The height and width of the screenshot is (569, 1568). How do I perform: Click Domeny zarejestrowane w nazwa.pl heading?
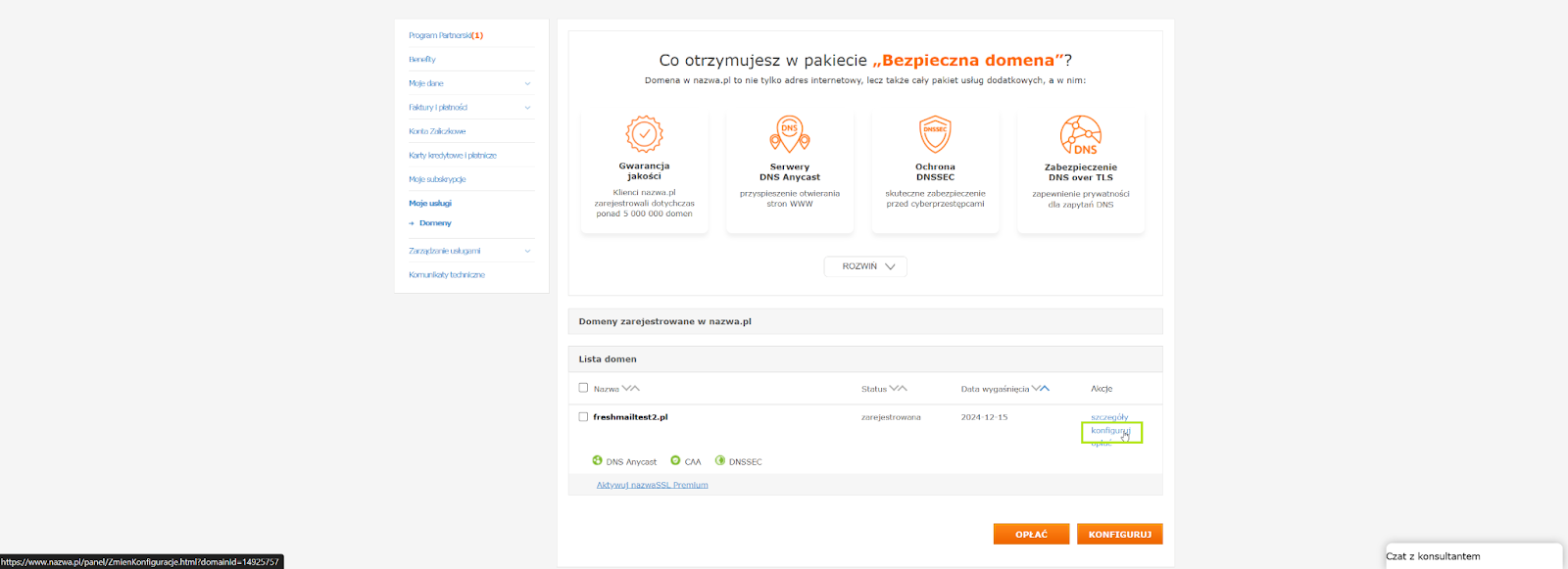coord(664,321)
